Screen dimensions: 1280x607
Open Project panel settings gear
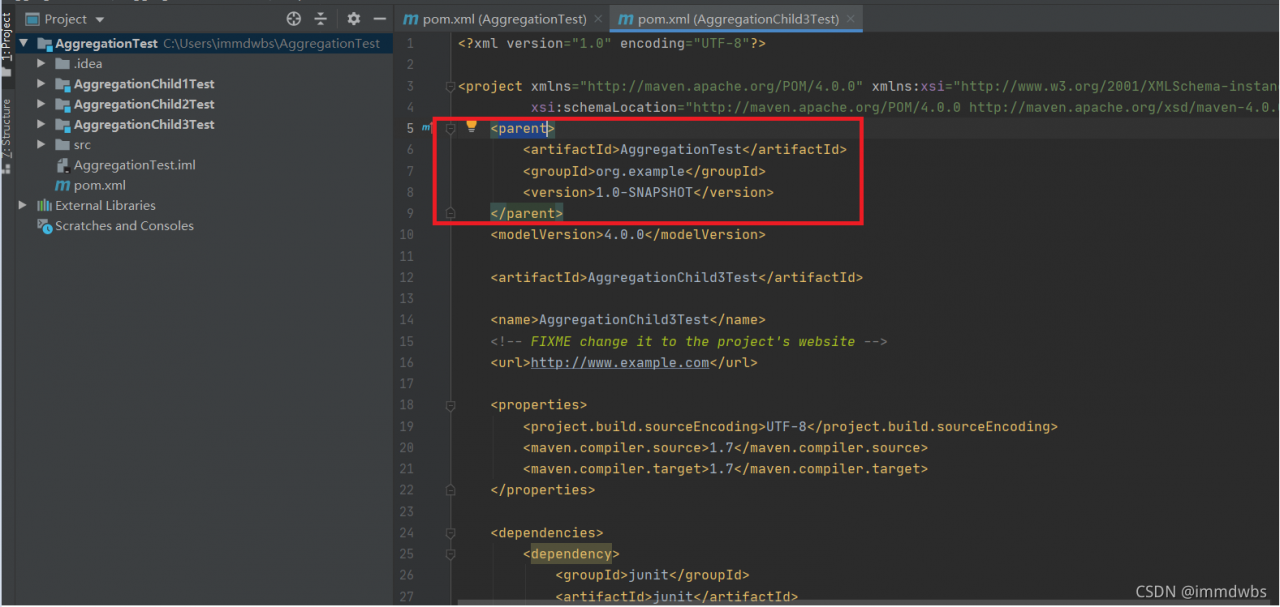pyautogui.click(x=353, y=19)
